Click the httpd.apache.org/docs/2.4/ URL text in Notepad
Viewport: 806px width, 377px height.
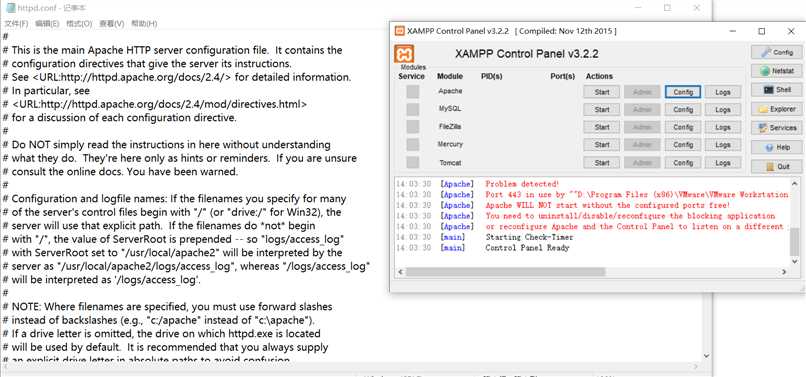[x=132, y=77]
